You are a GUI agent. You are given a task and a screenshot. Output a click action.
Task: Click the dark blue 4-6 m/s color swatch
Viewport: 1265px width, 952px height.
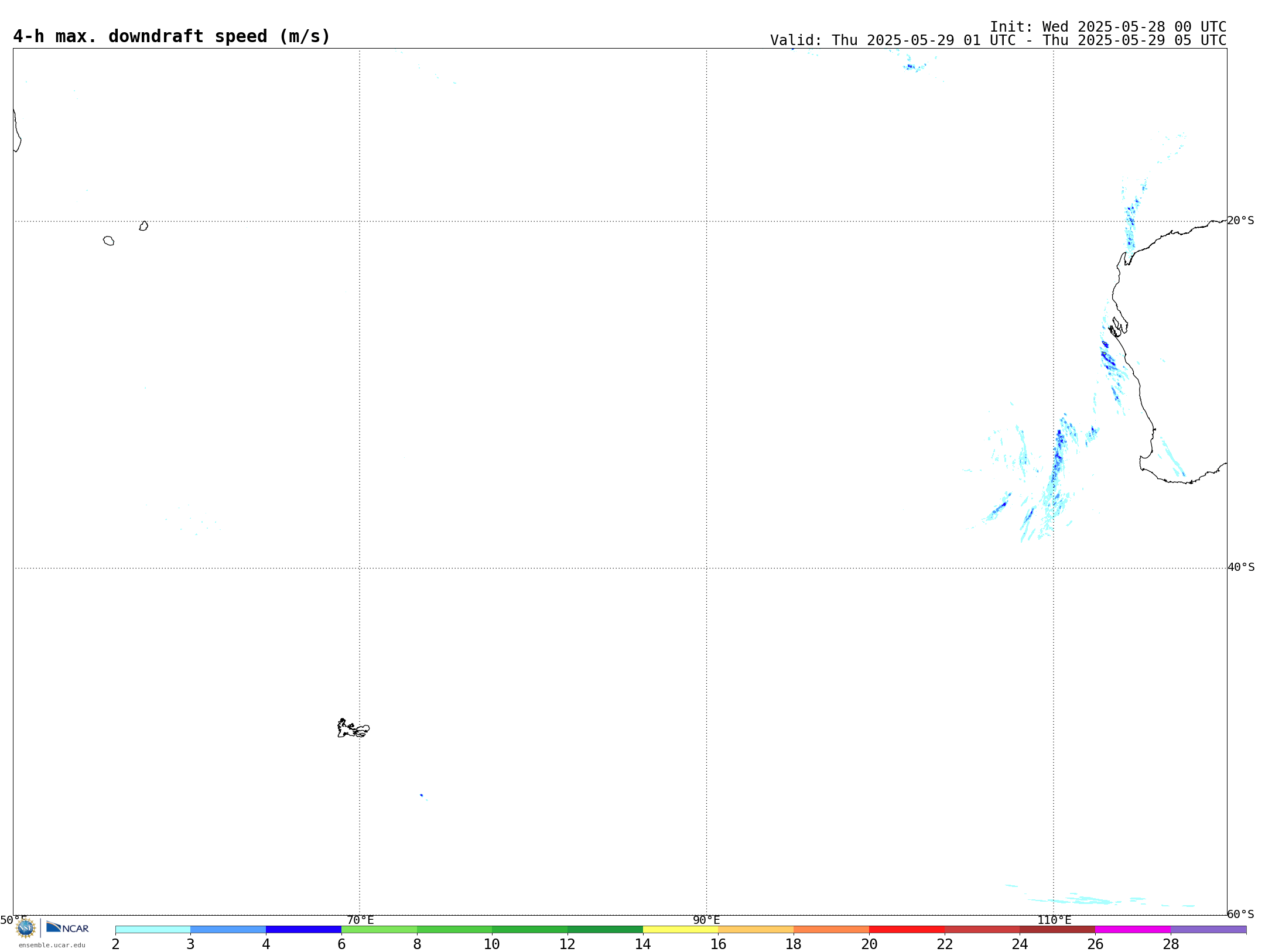[x=303, y=929]
